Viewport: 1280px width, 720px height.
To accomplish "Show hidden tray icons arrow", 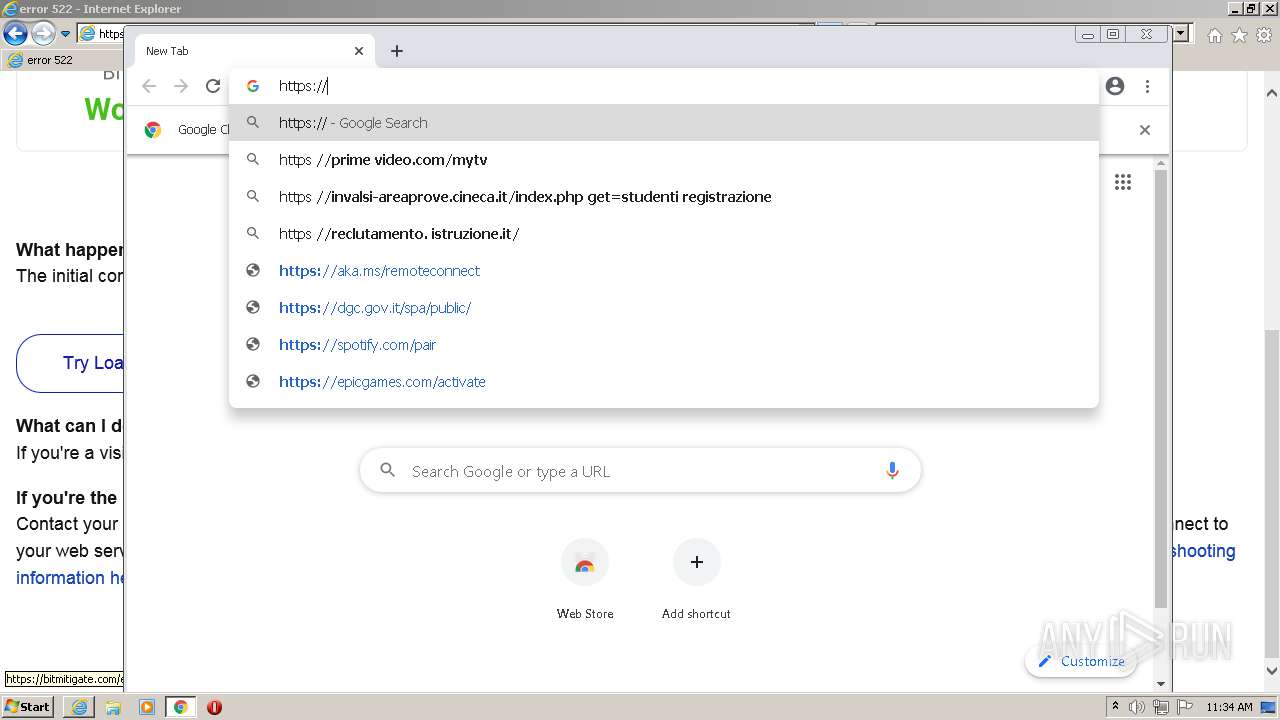I will [1116, 707].
